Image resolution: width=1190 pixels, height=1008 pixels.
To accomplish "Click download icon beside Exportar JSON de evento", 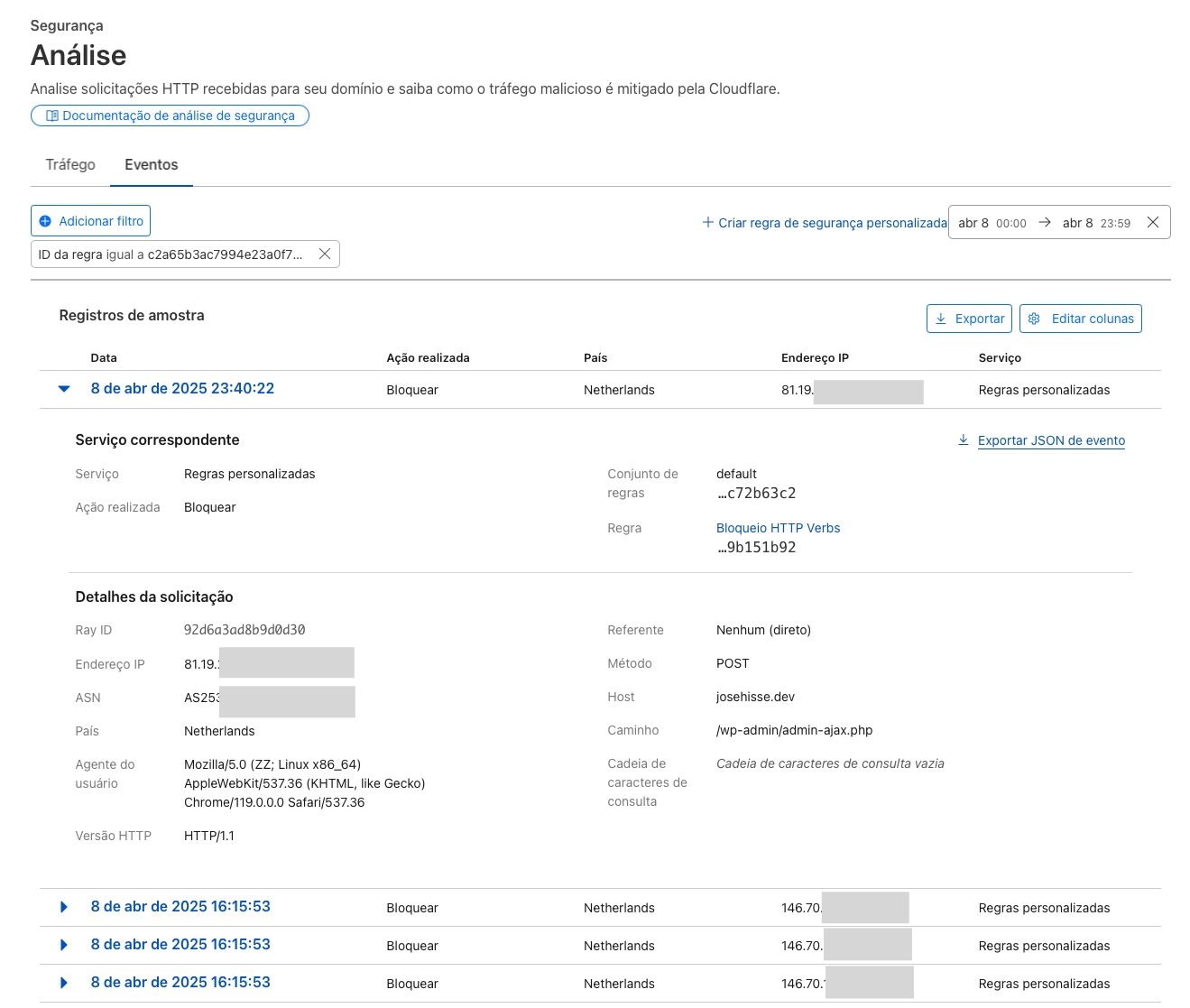I will [963, 440].
